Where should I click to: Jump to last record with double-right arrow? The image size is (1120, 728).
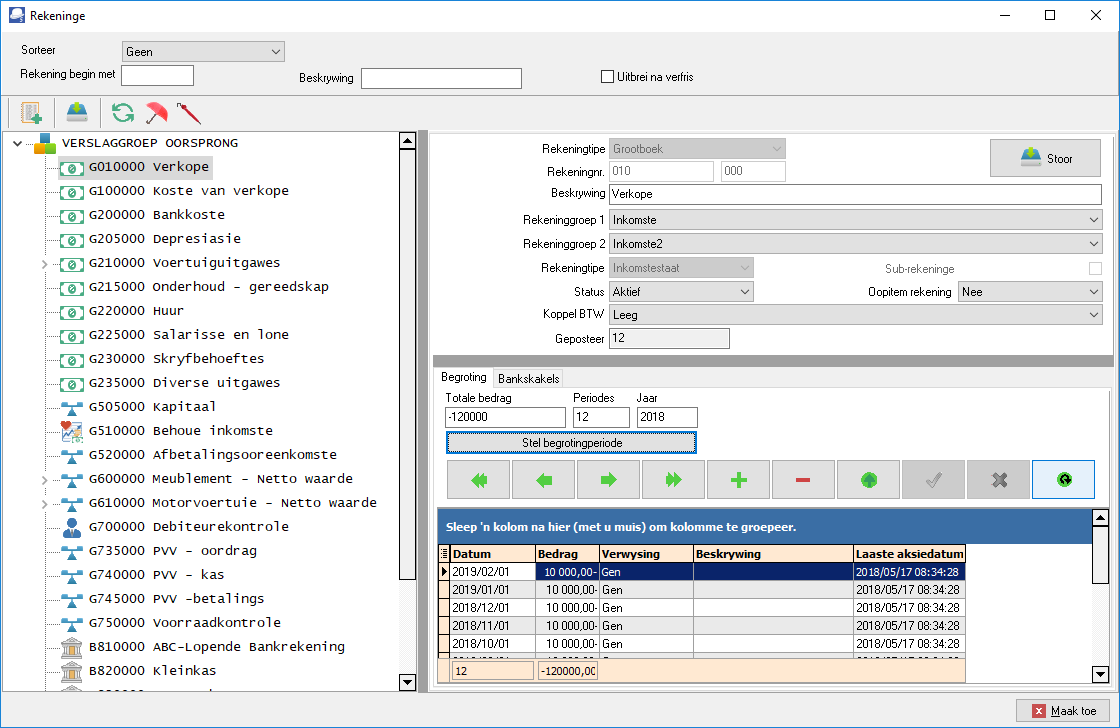tap(674, 479)
